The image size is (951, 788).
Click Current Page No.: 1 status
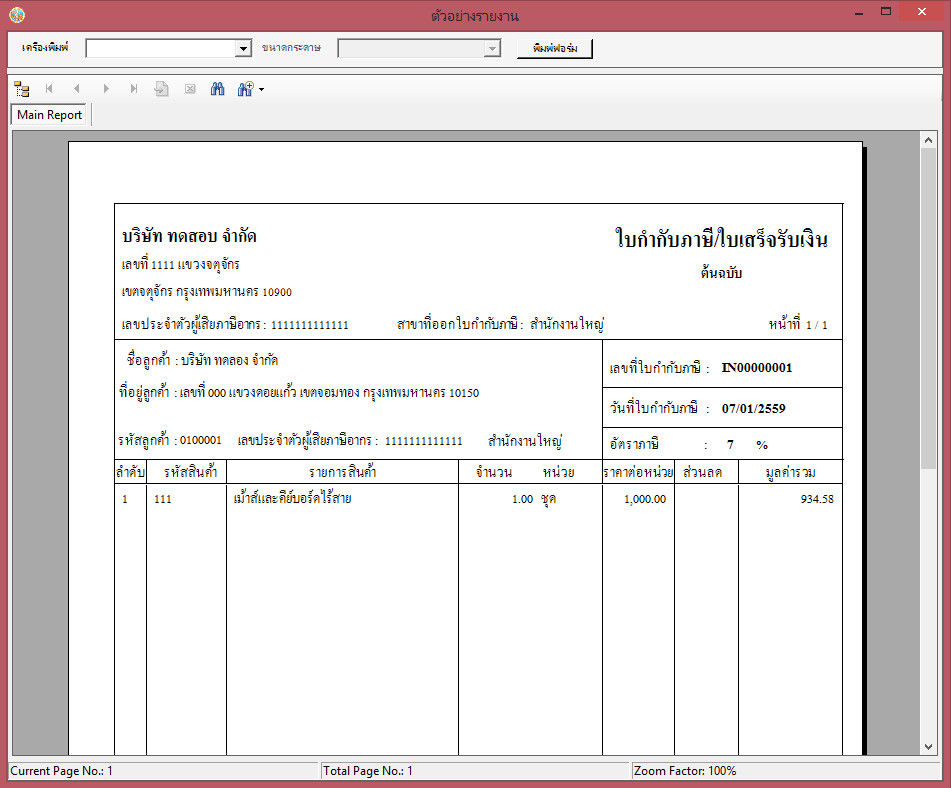click(61, 770)
